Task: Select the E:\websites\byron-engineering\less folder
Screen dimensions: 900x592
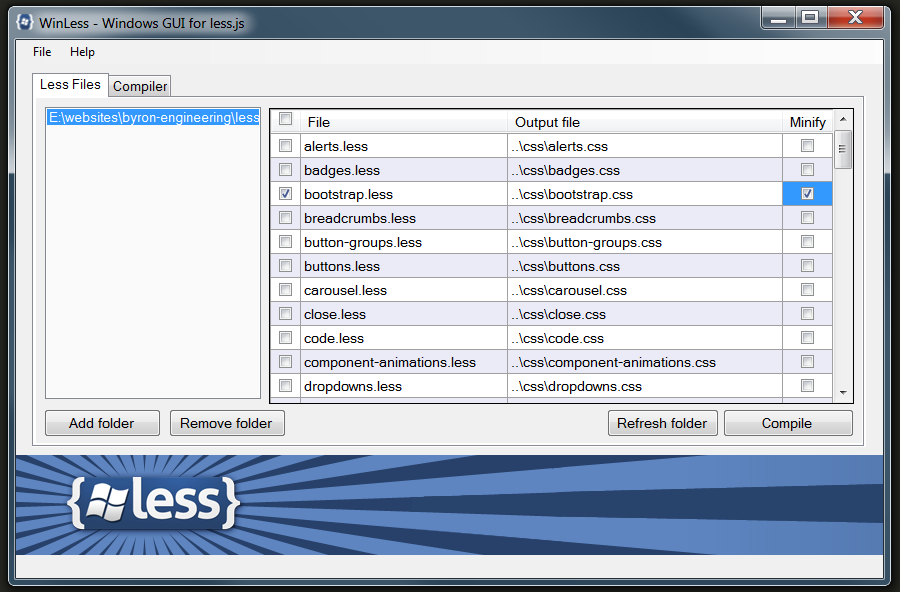Action: [153, 117]
